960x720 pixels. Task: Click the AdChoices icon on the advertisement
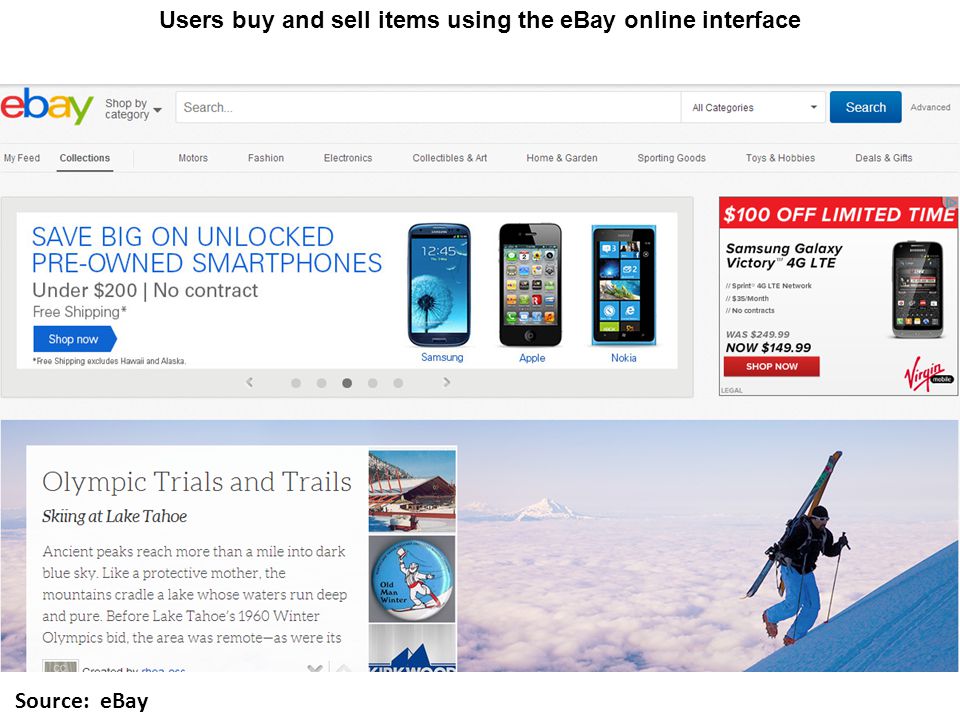click(951, 202)
